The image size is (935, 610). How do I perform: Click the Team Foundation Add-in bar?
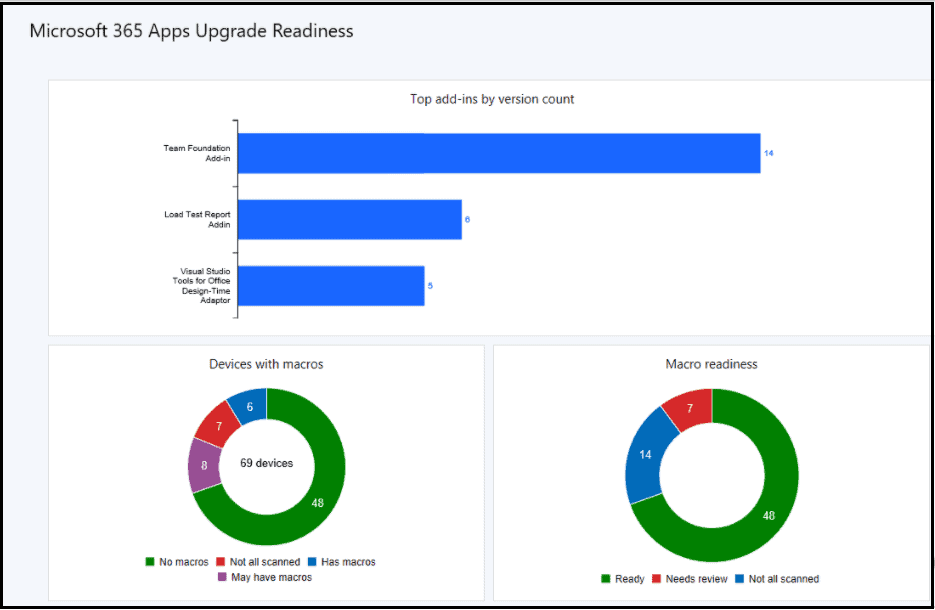499,153
